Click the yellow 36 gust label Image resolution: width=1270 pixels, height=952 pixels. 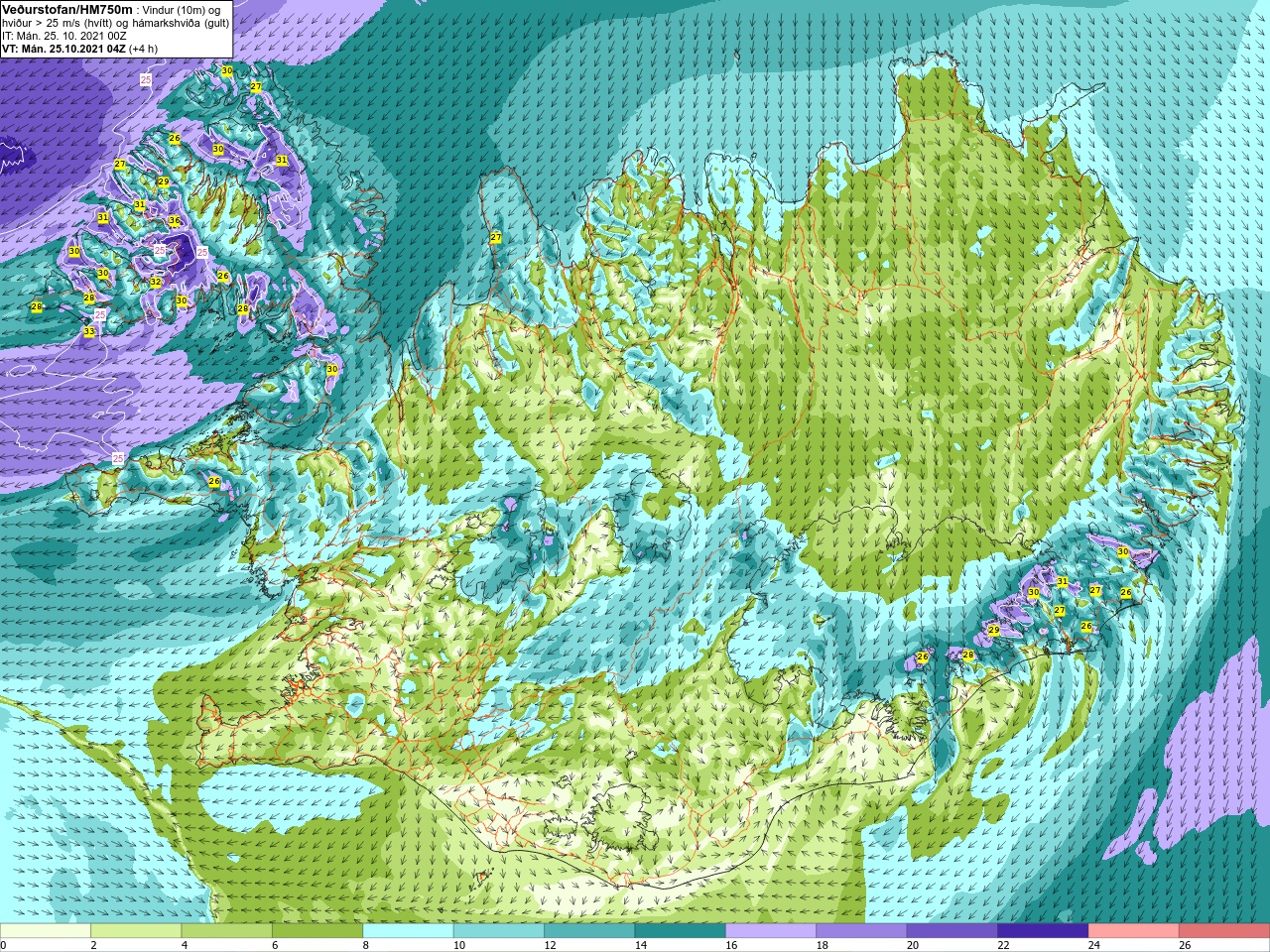point(175,221)
